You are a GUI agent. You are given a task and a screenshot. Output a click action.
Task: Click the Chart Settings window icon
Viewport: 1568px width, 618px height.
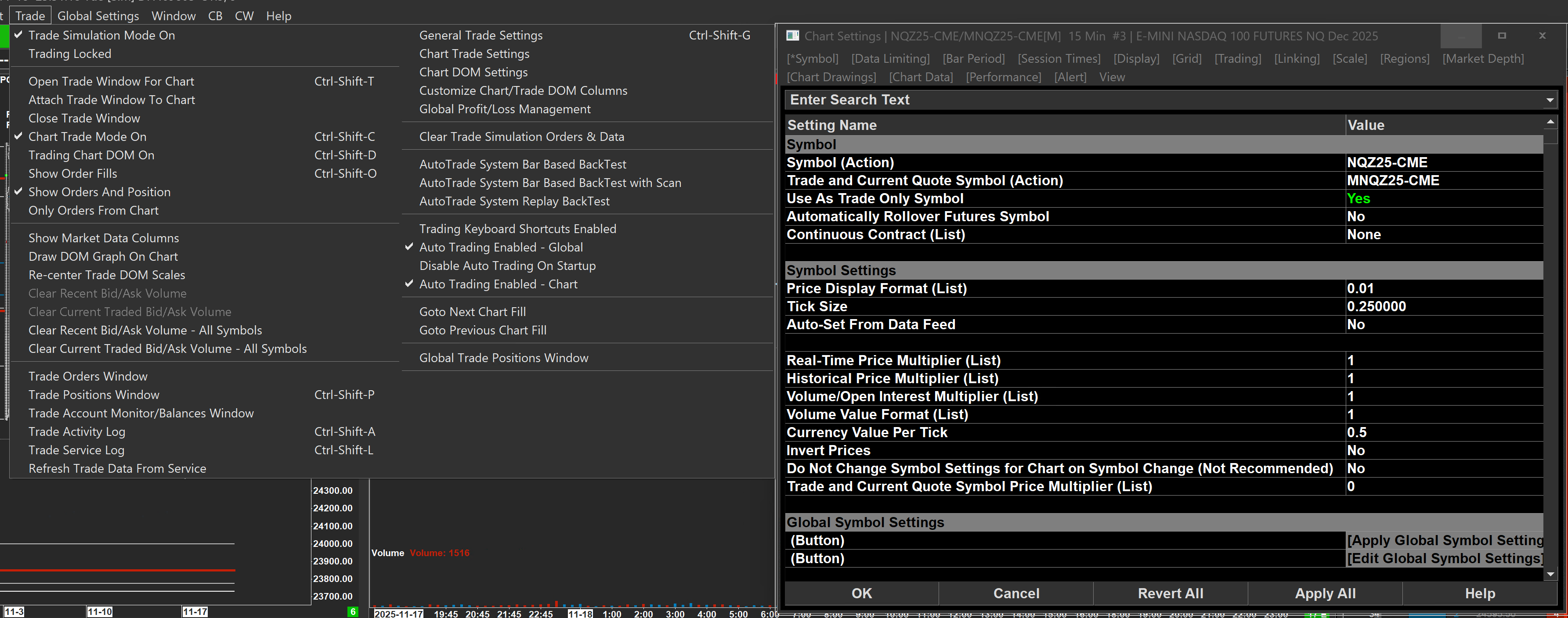click(792, 36)
